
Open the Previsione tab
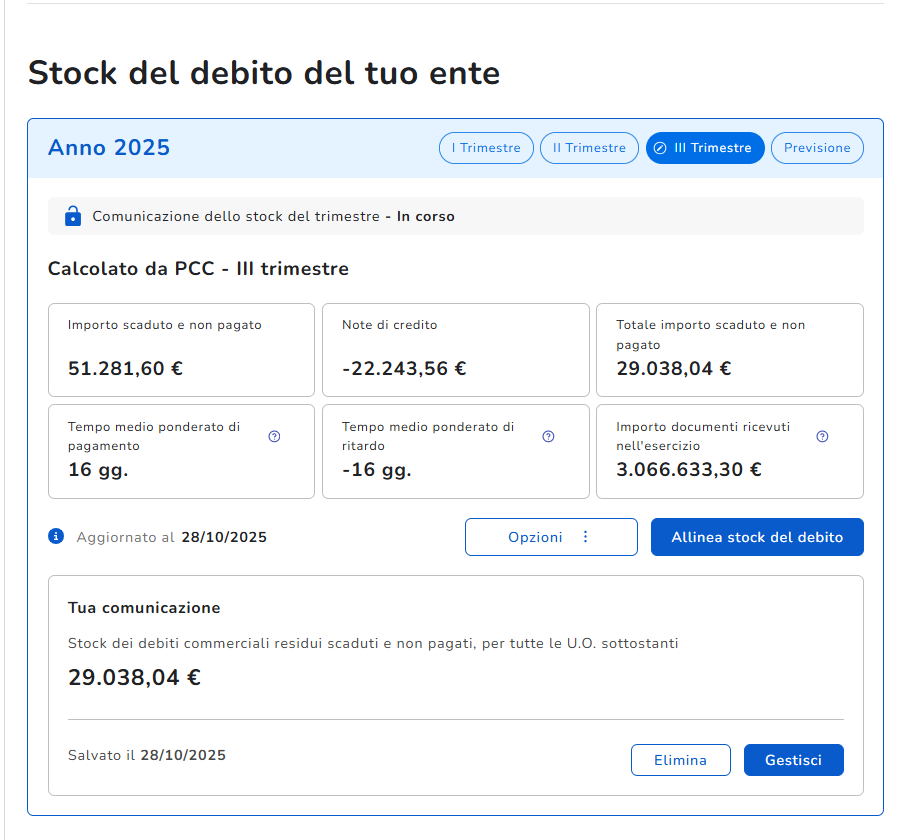pos(817,148)
